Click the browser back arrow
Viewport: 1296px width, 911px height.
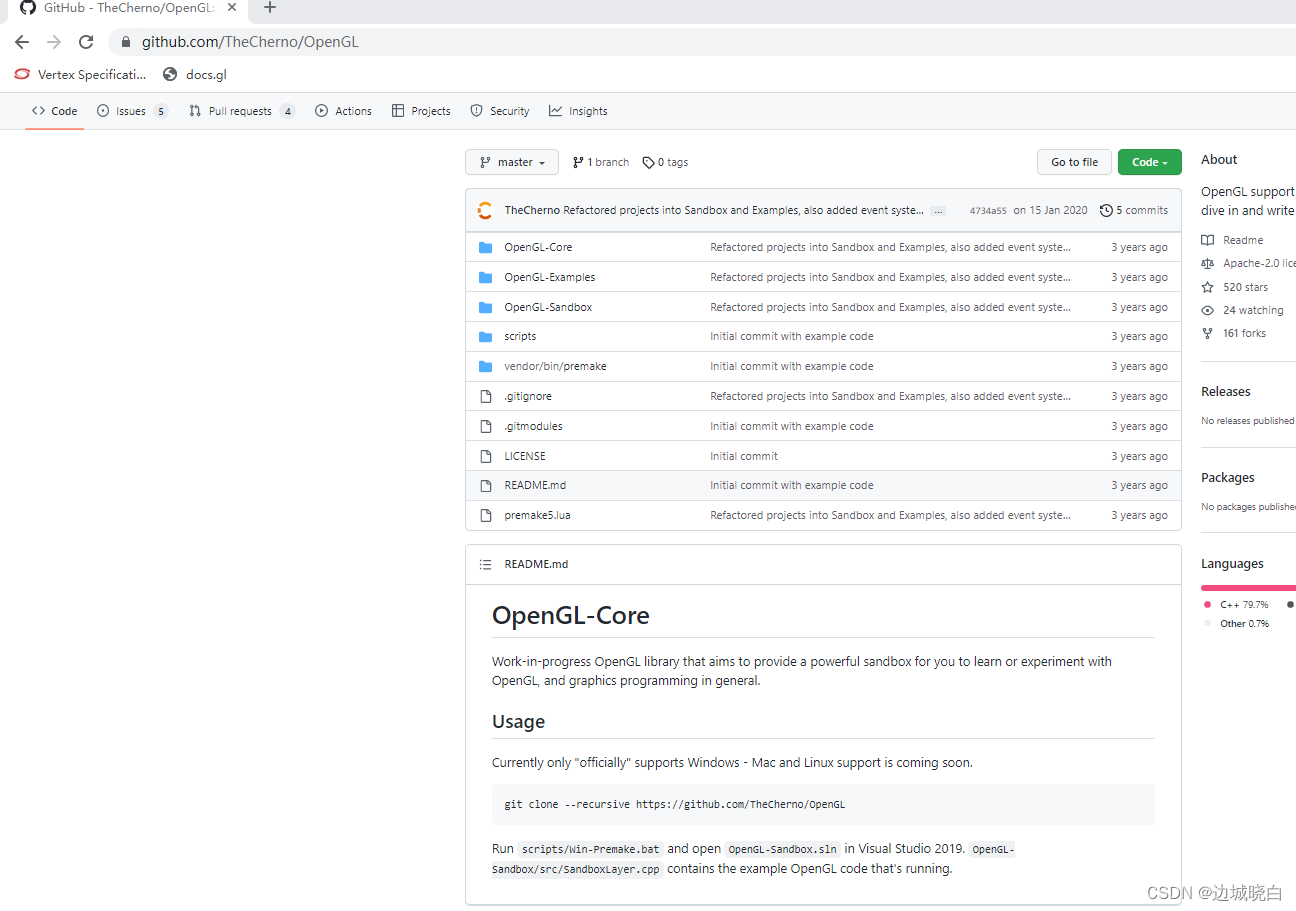[22, 42]
